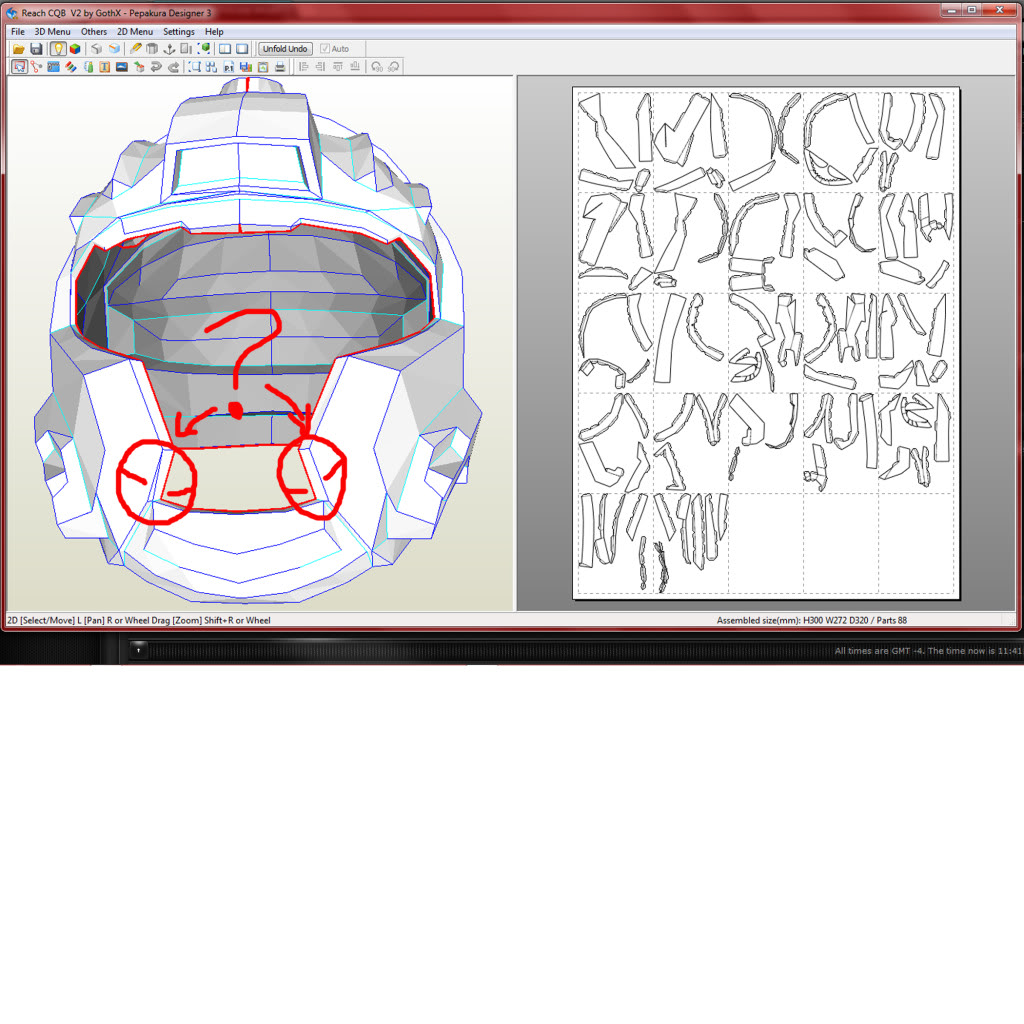Click the colored cube texture icon
This screenshot has height=1024, width=1024.
click(75, 49)
